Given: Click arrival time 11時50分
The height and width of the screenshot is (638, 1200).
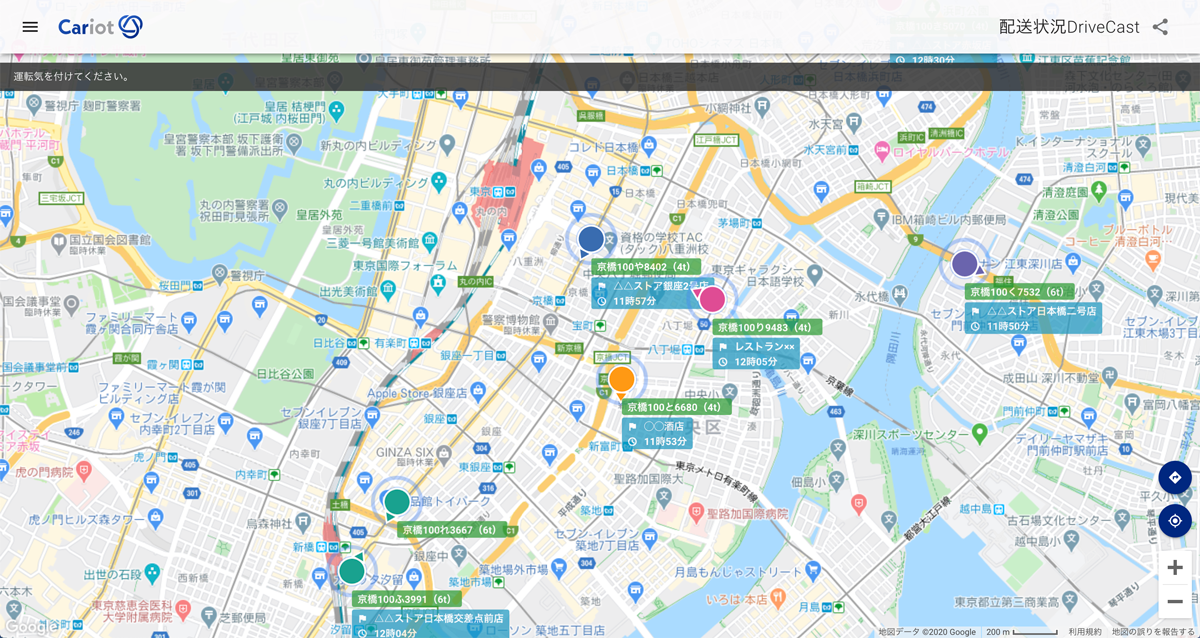Looking at the screenshot, I should click(x=1008, y=326).
